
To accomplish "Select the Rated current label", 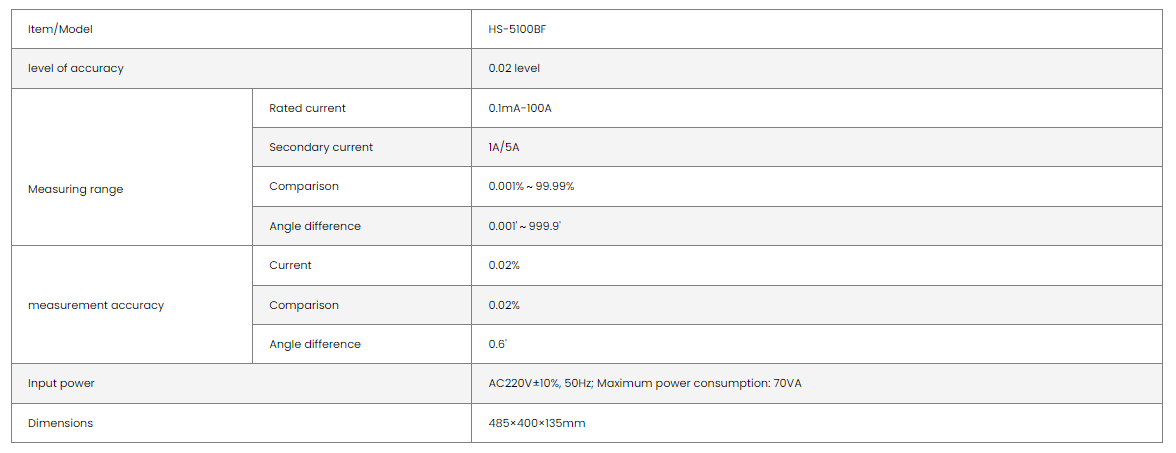I will pos(307,108).
